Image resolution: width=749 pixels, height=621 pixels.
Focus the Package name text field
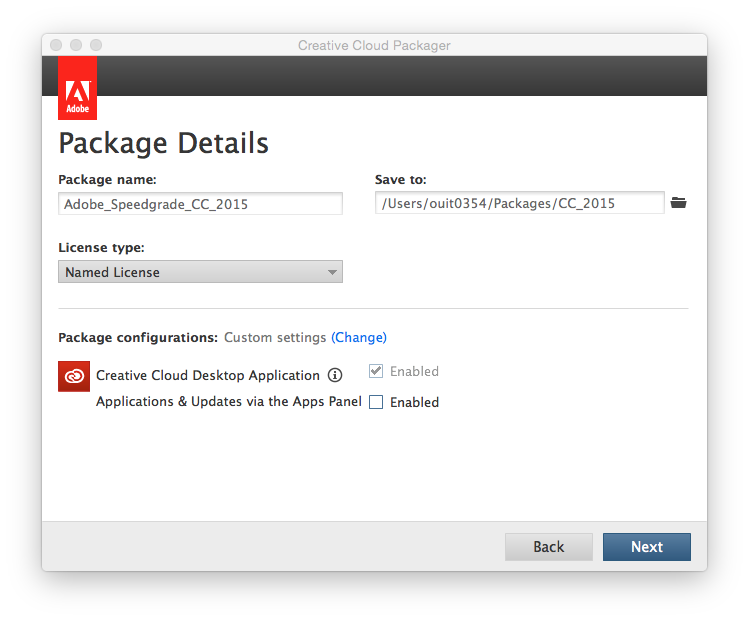[200, 204]
